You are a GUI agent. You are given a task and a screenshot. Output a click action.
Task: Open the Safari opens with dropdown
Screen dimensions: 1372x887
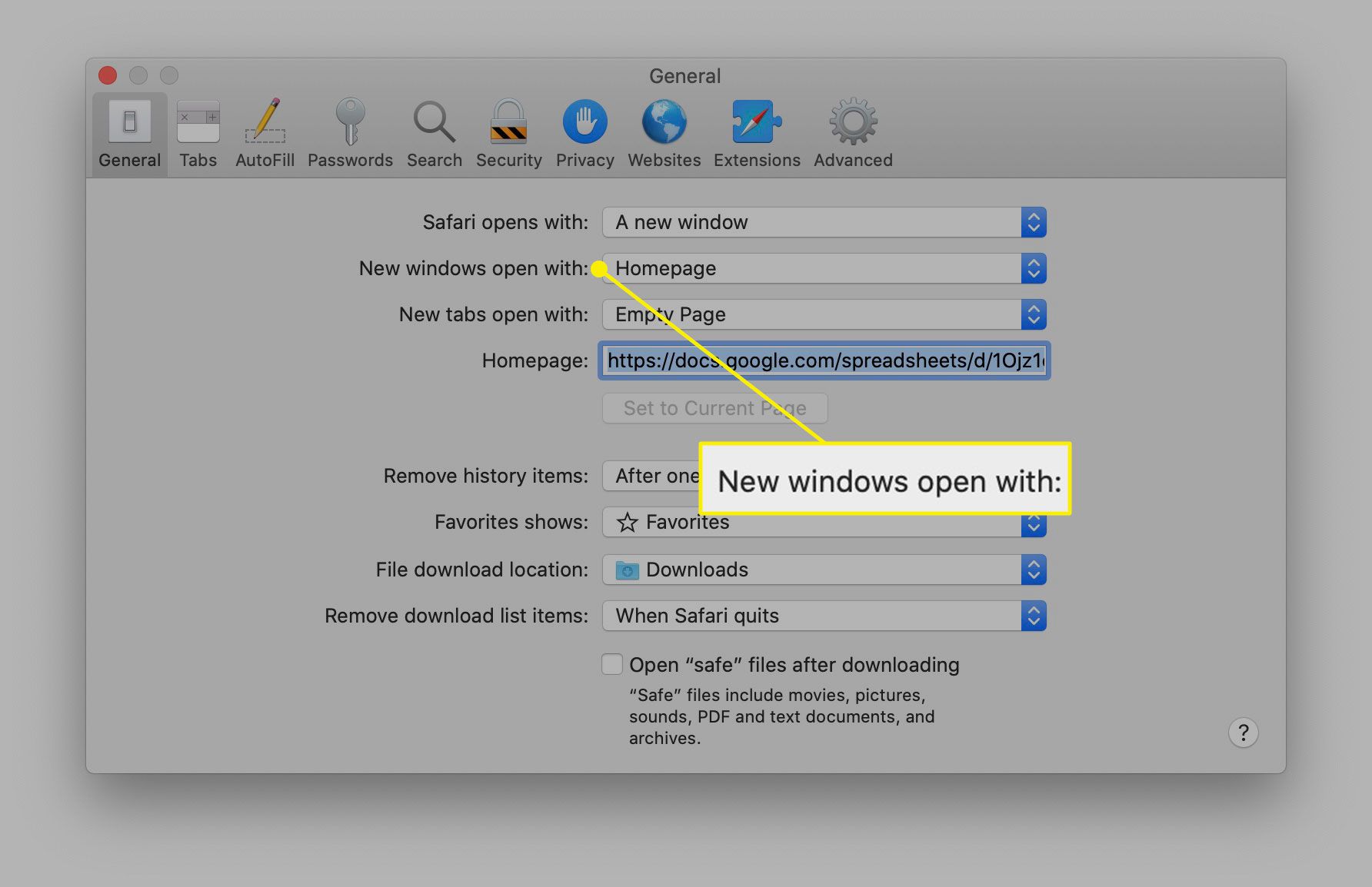coord(824,222)
